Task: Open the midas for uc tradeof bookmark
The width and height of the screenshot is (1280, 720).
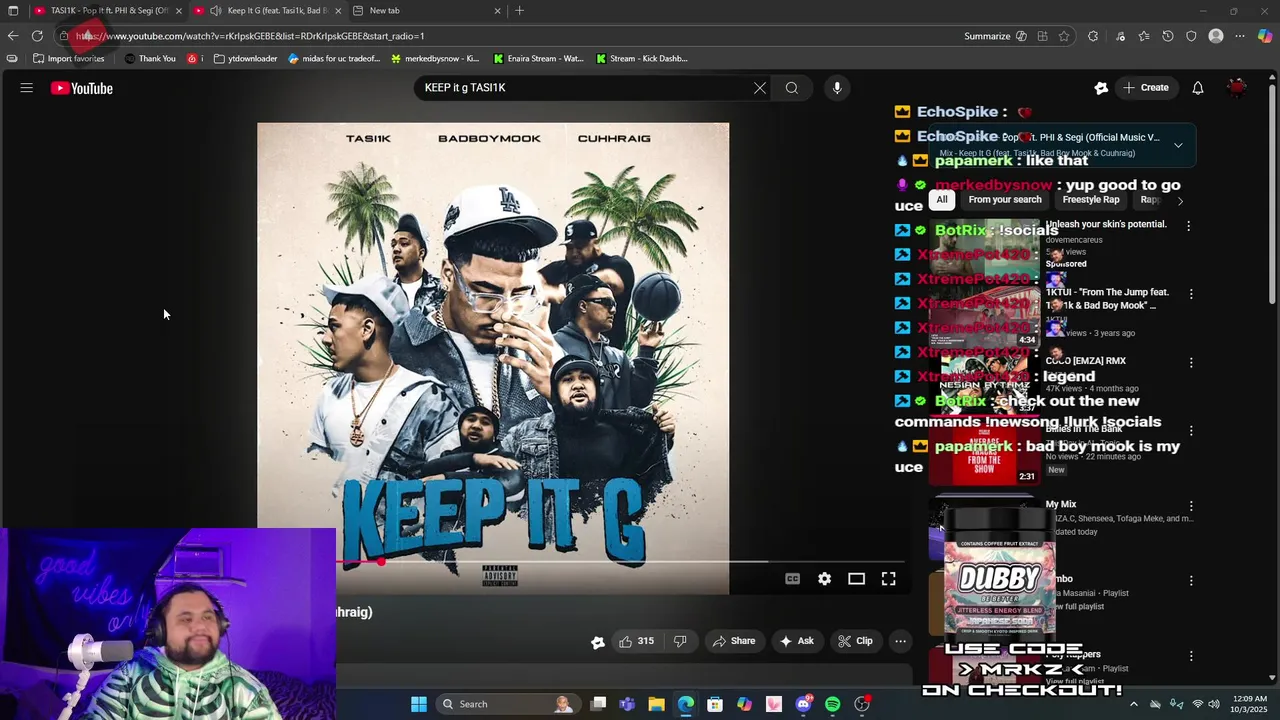Action: coord(334,59)
